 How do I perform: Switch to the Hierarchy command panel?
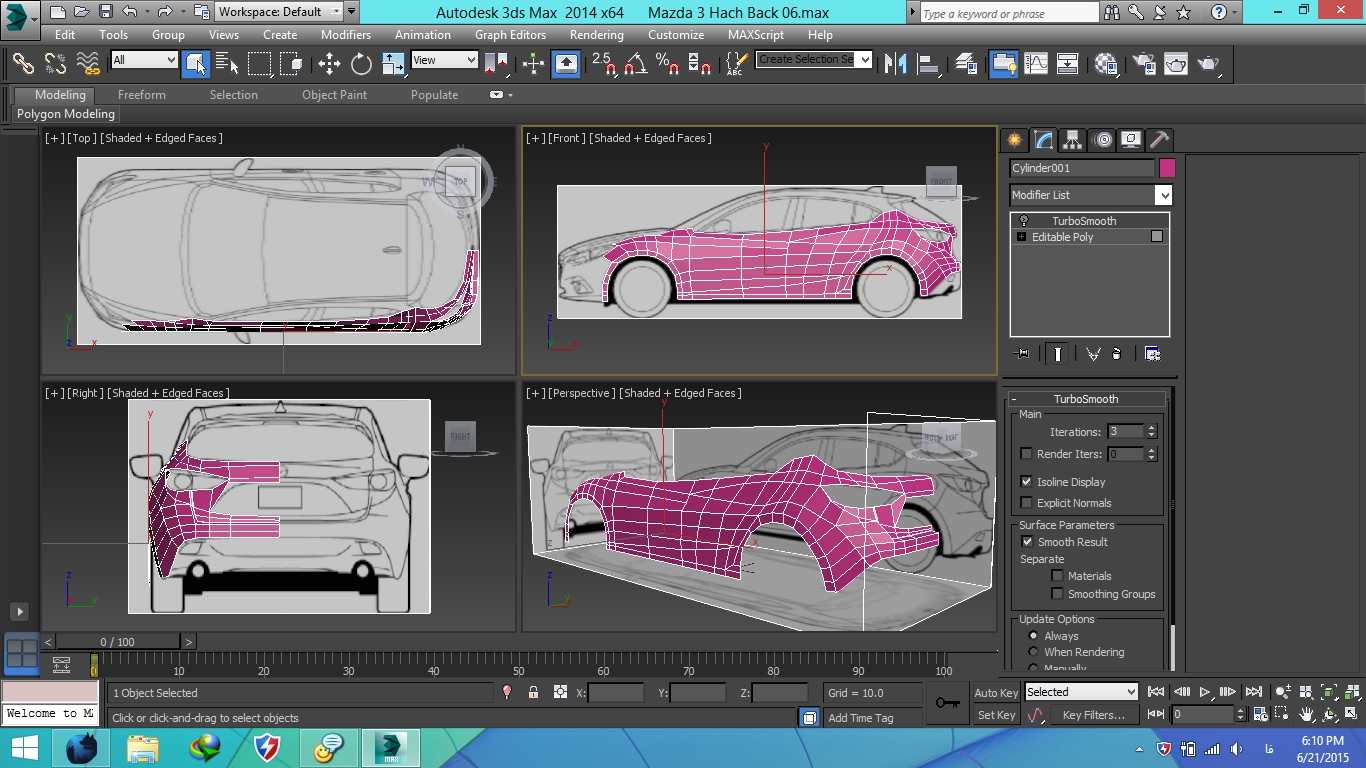coord(1073,140)
